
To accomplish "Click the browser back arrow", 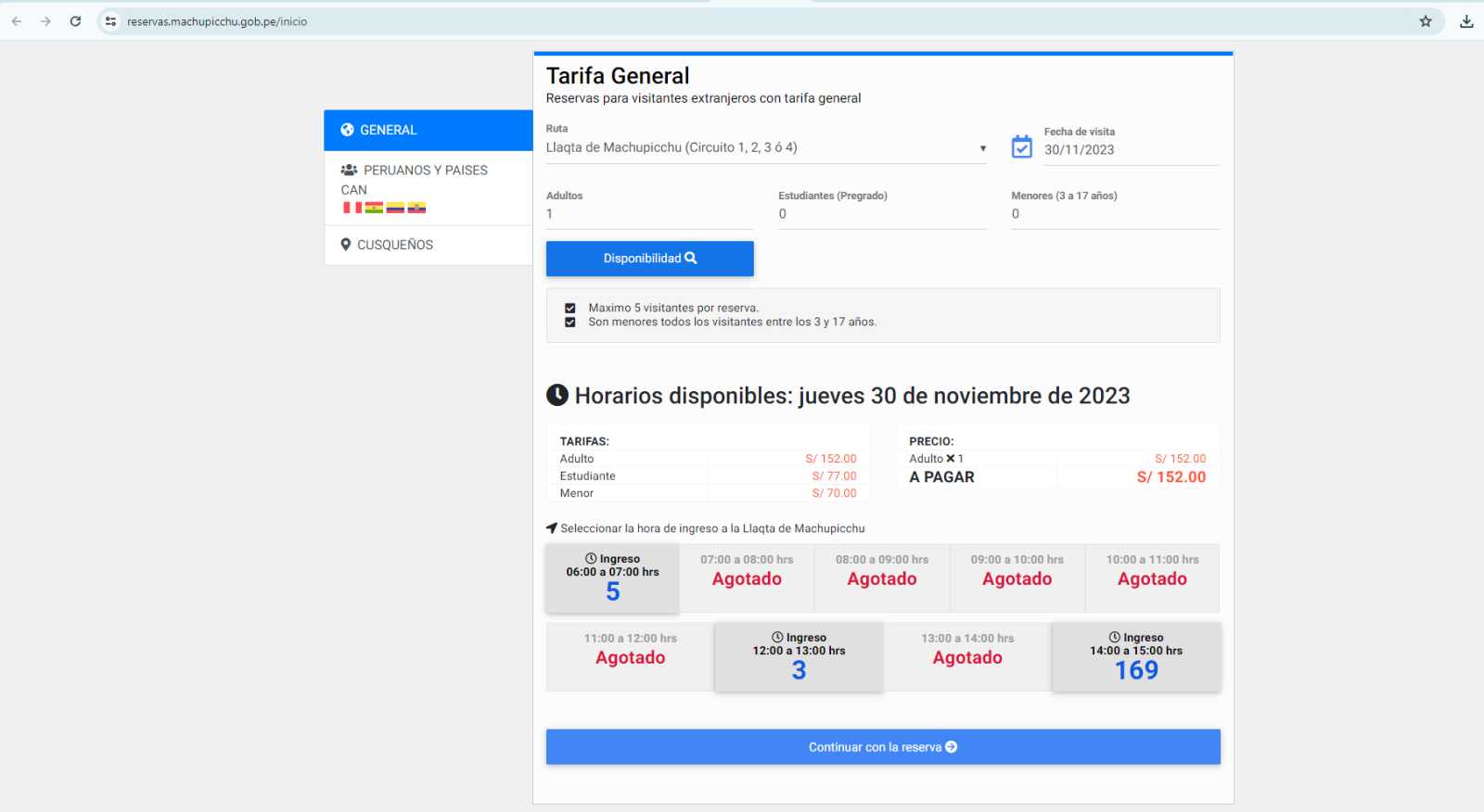I will 17,21.
